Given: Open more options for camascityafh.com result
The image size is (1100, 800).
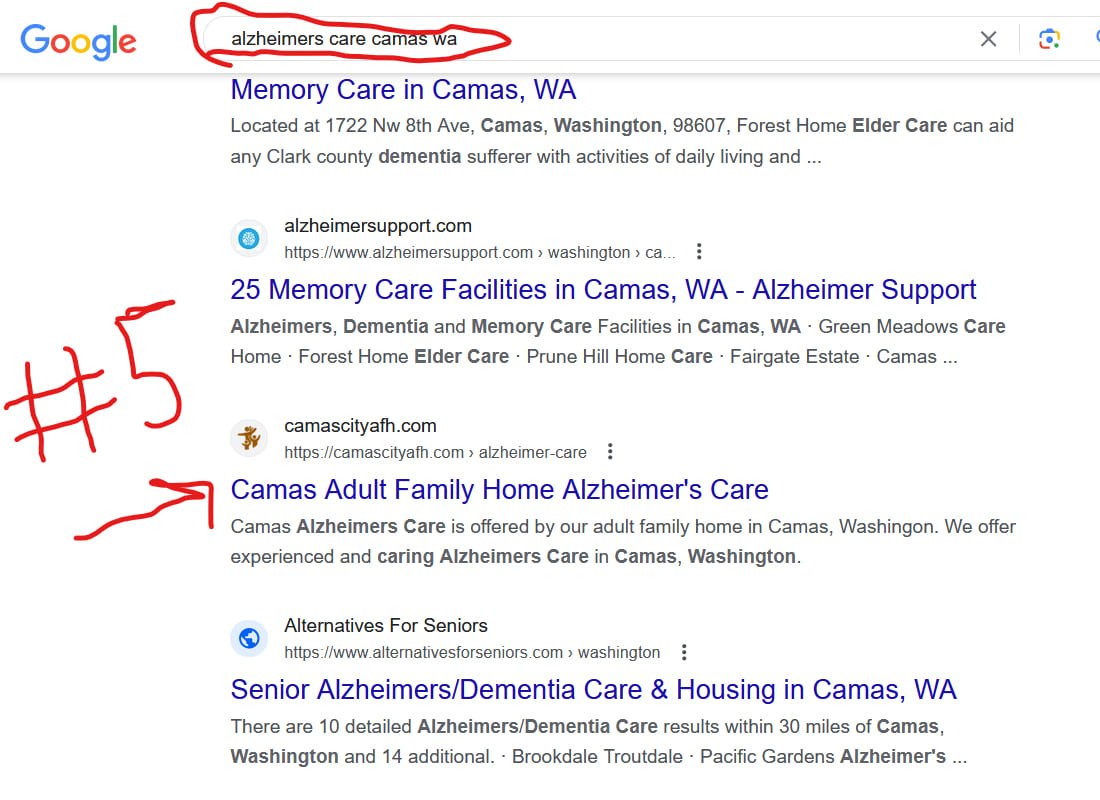Looking at the screenshot, I should click(610, 451).
